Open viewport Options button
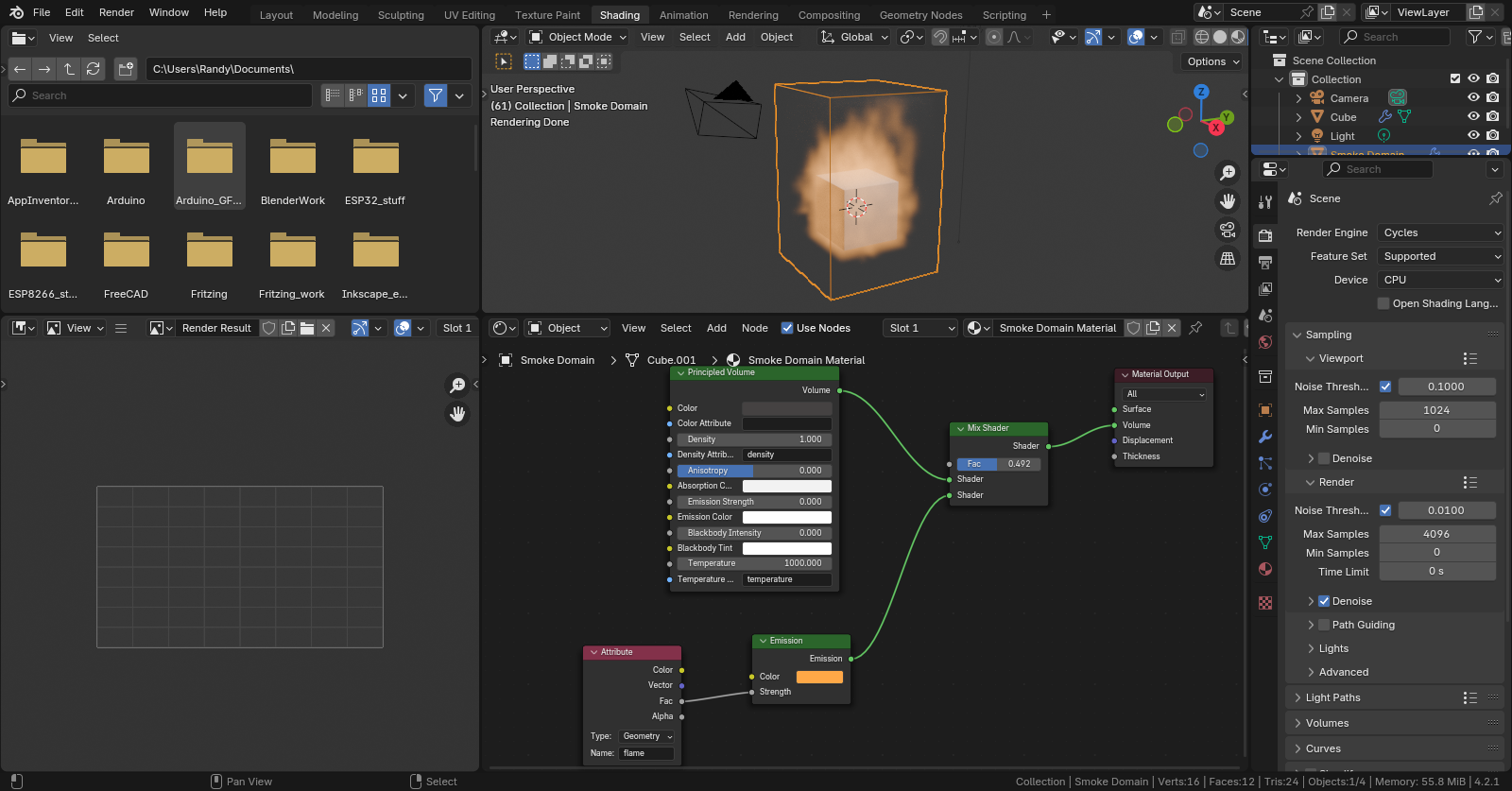This screenshot has width=1512, height=791. tap(1213, 61)
